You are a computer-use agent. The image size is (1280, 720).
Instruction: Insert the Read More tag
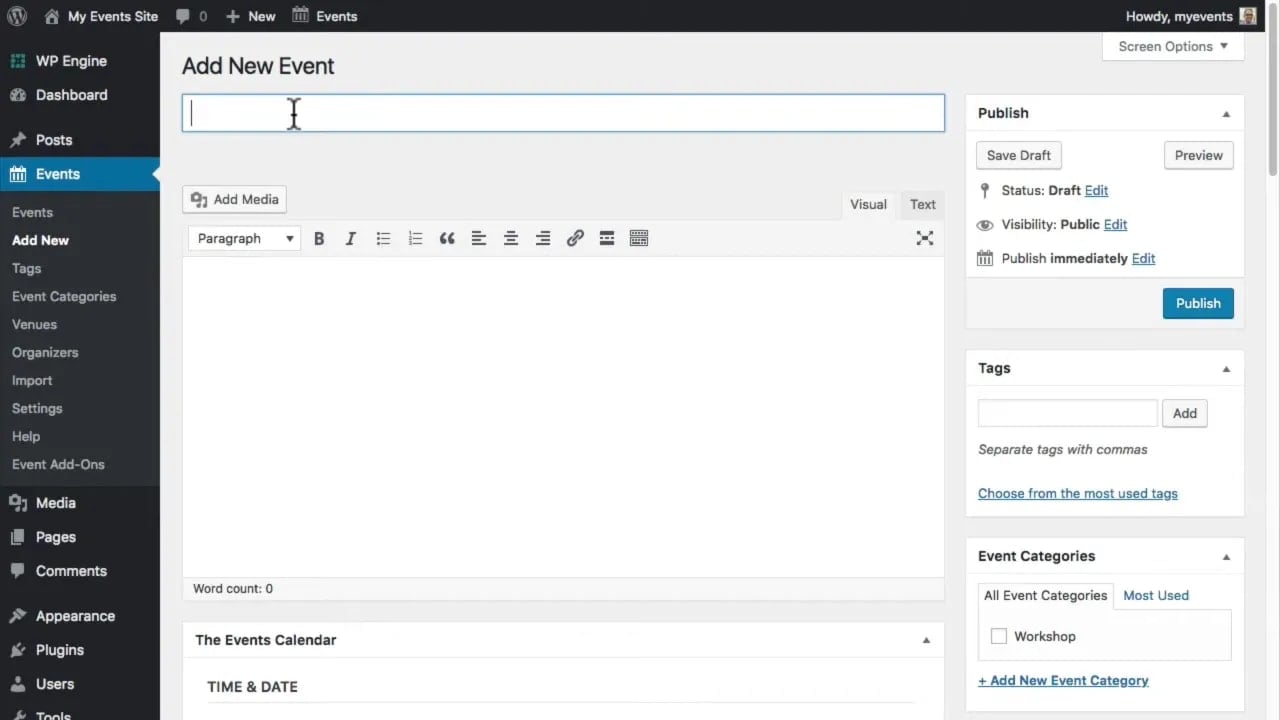pyautogui.click(x=607, y=238)
